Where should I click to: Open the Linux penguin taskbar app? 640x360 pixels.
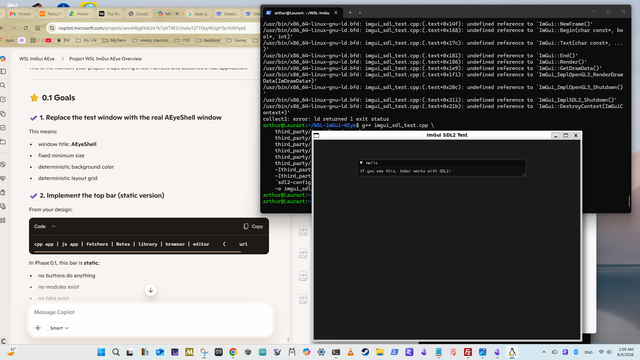click(x=512, y=352)
